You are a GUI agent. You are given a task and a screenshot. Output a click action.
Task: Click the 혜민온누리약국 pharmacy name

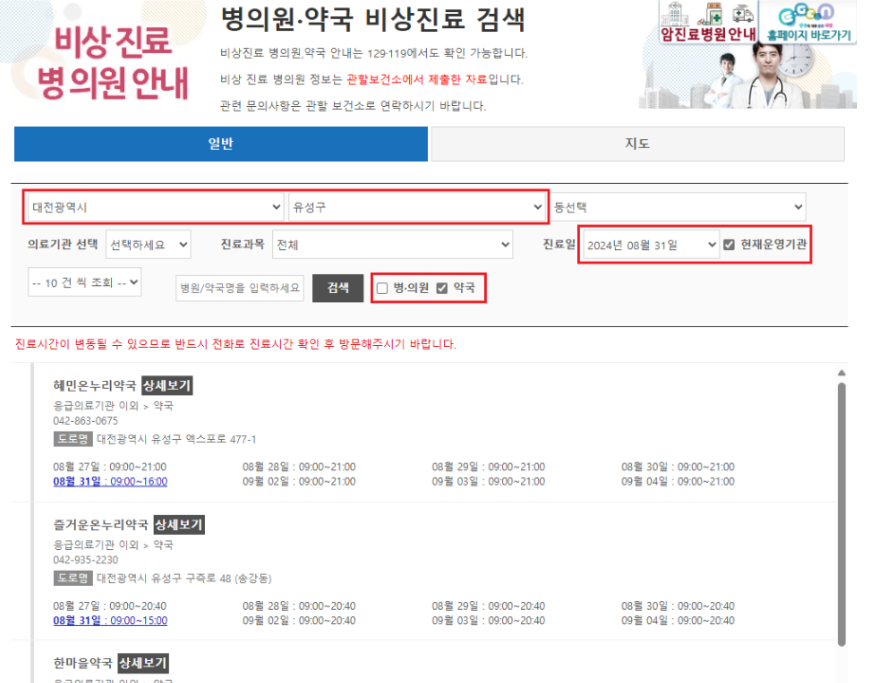(95, 385)
